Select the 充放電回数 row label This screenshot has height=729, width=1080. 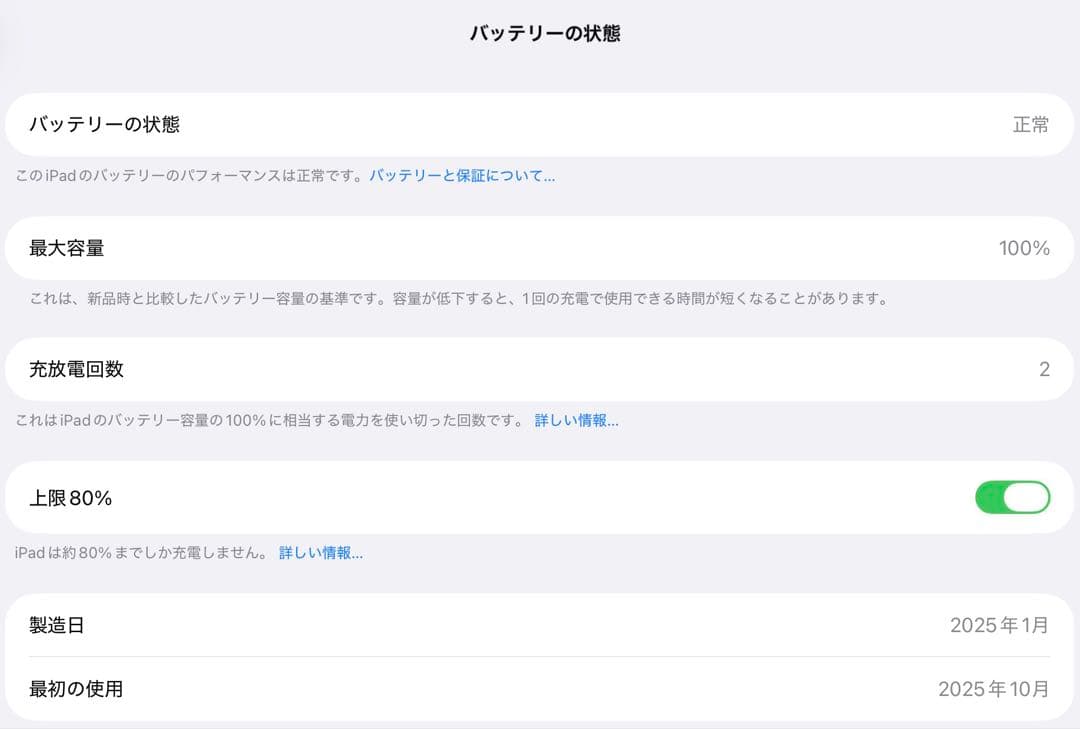pos(77,369)
